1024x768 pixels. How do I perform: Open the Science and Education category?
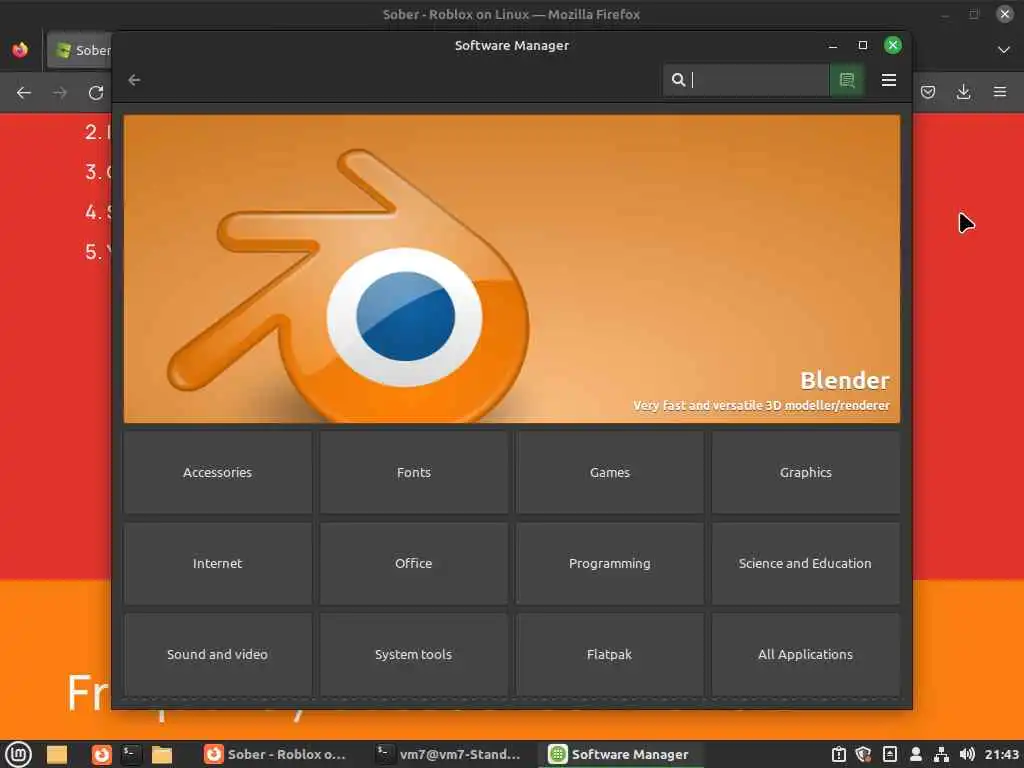coord(805,563)
